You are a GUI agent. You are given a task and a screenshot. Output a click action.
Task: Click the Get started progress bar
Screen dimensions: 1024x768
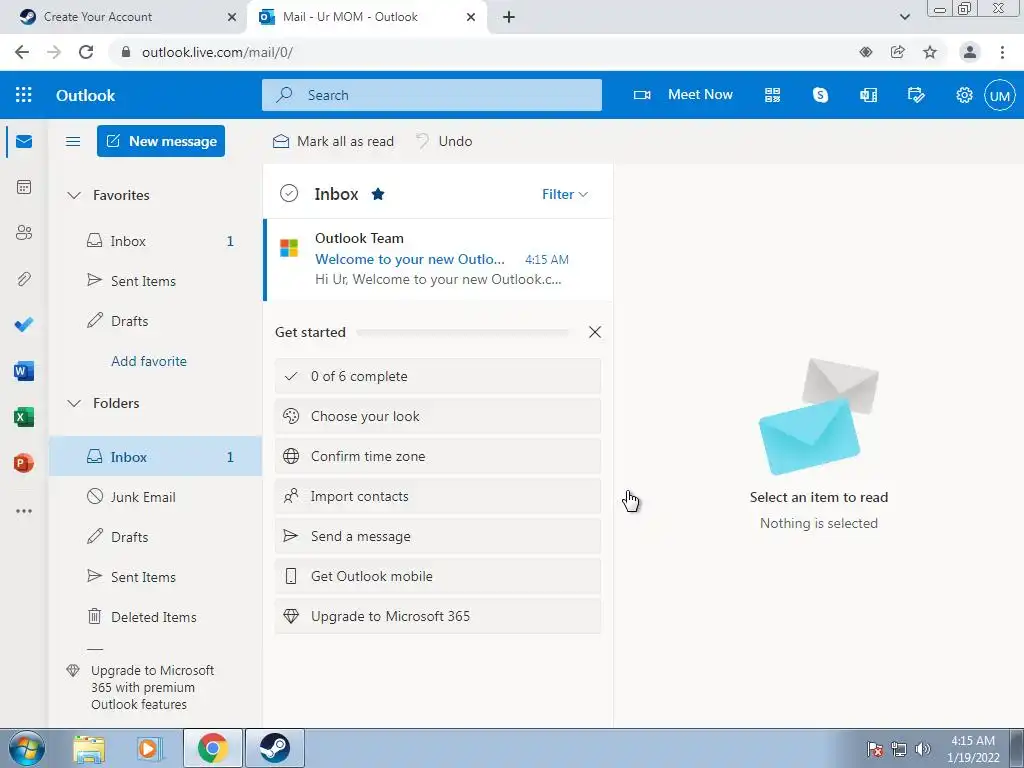tap(462, 332)
